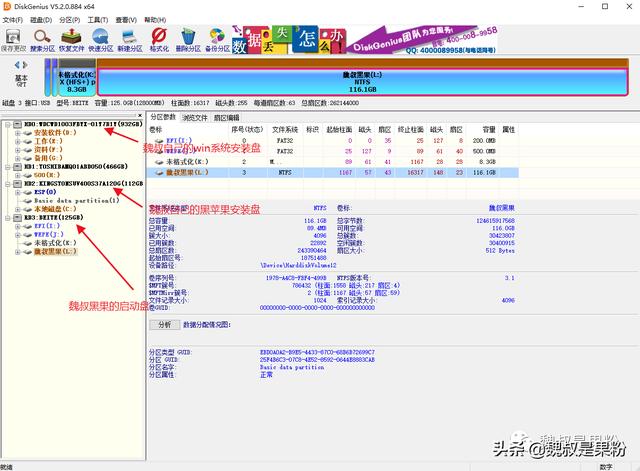
Task: Select EFI(I:) under HD3 in tree
Action: (x=47, y=226)
